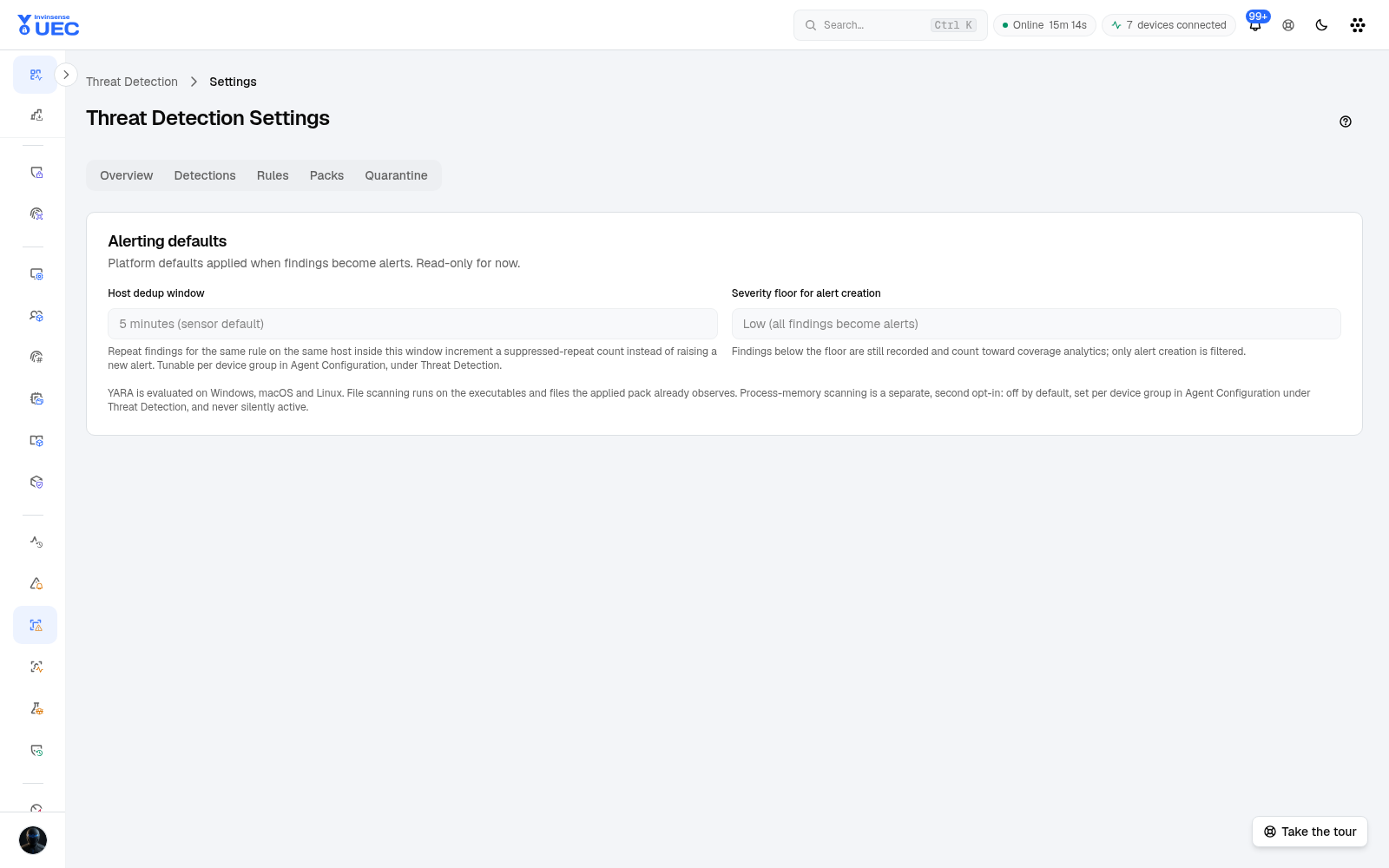Open the nine-dot apps grid icon
The width and height of the screenshot is (1389, 868).
coord(1358,25)
